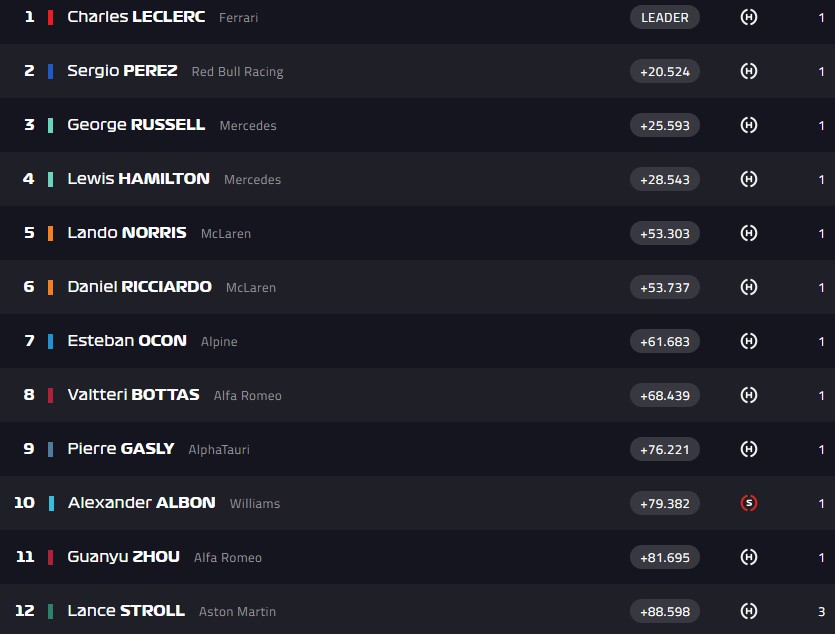835x634 pixels.
Task: Click Stroll's hard tyre icon
Action: pos(748,611)
